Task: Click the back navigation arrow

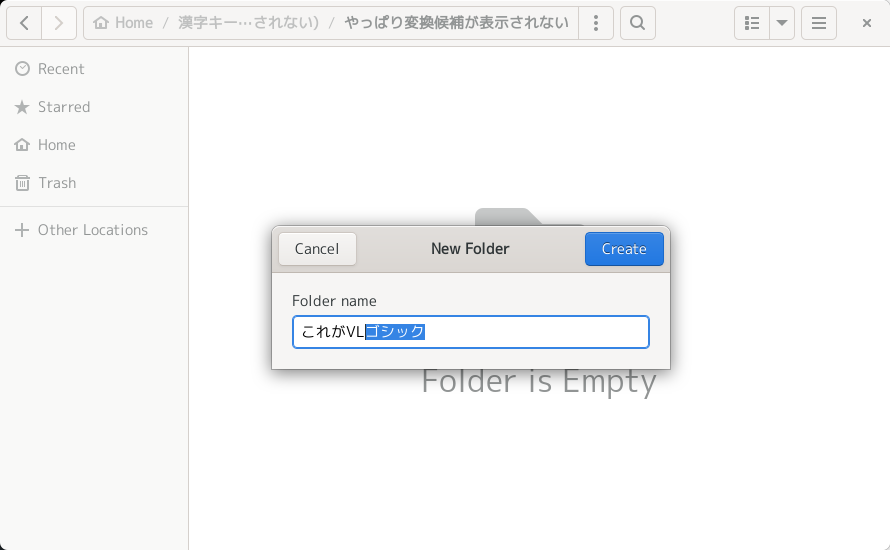Action: 24,23
